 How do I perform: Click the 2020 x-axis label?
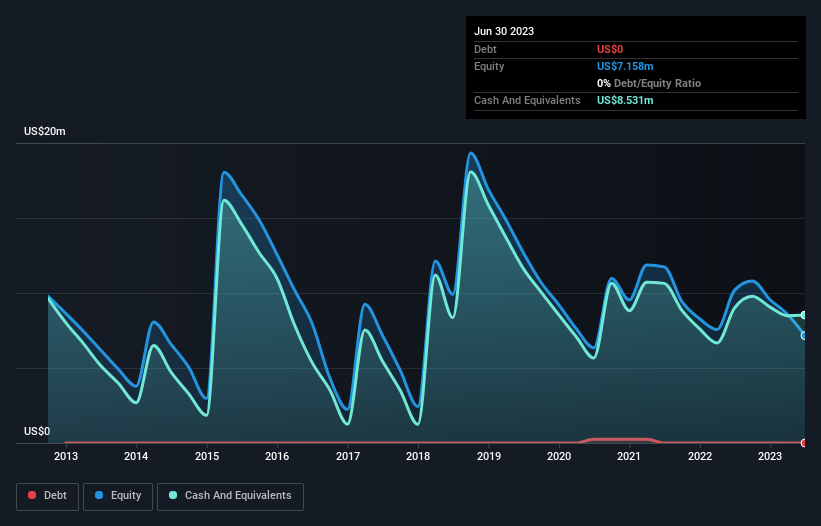coord(559,456)
